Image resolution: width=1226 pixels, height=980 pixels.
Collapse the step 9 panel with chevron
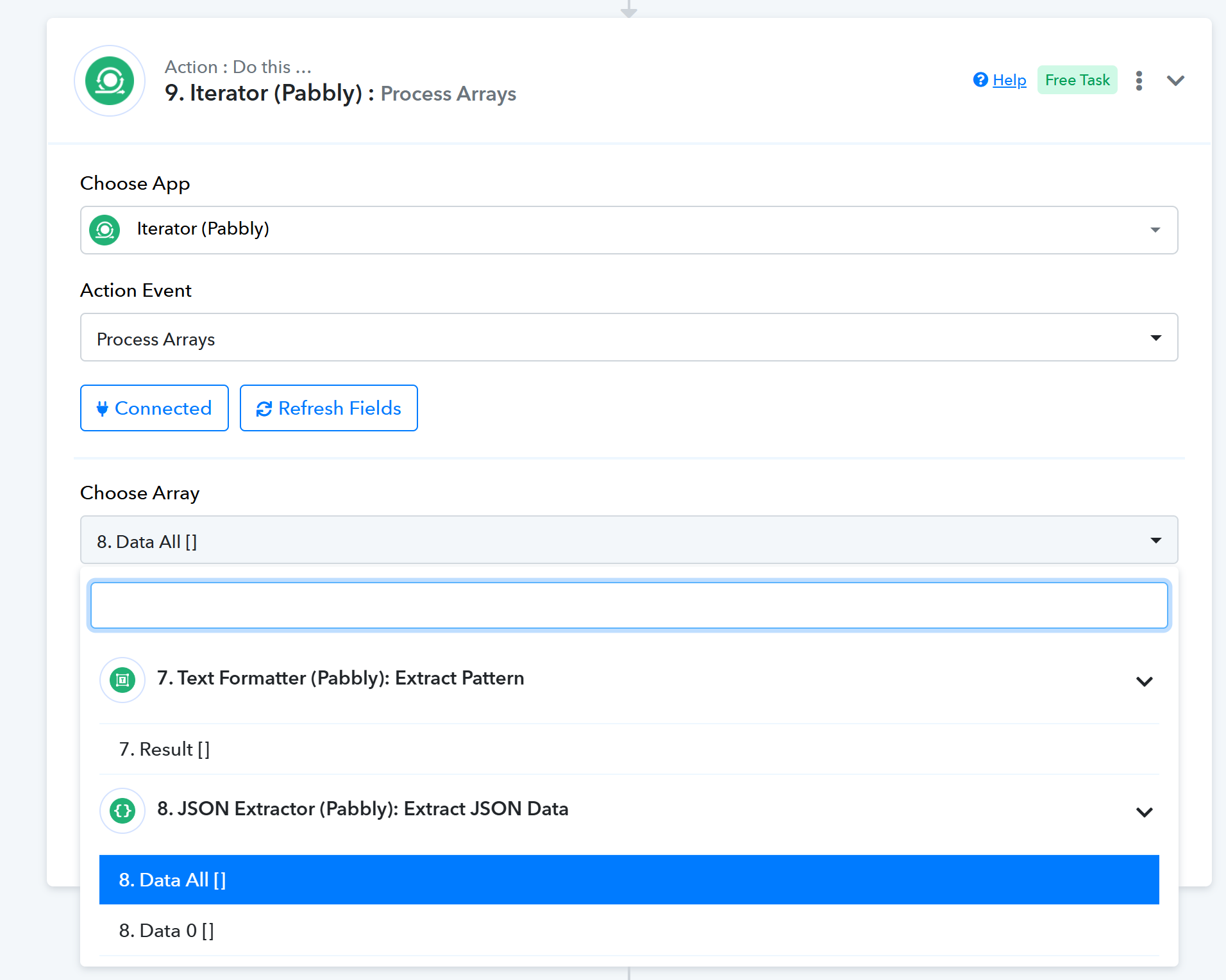pyautogui.click(x=1175, y=81)
